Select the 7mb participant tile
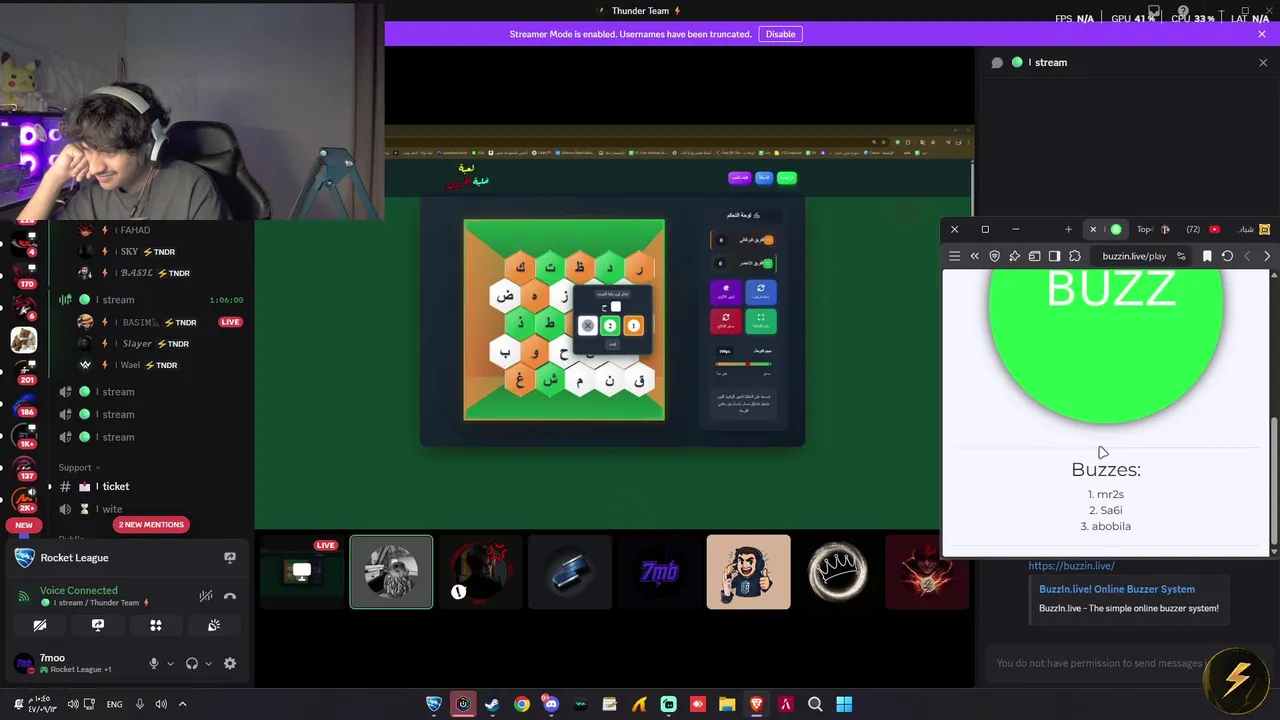 [659, 572]
